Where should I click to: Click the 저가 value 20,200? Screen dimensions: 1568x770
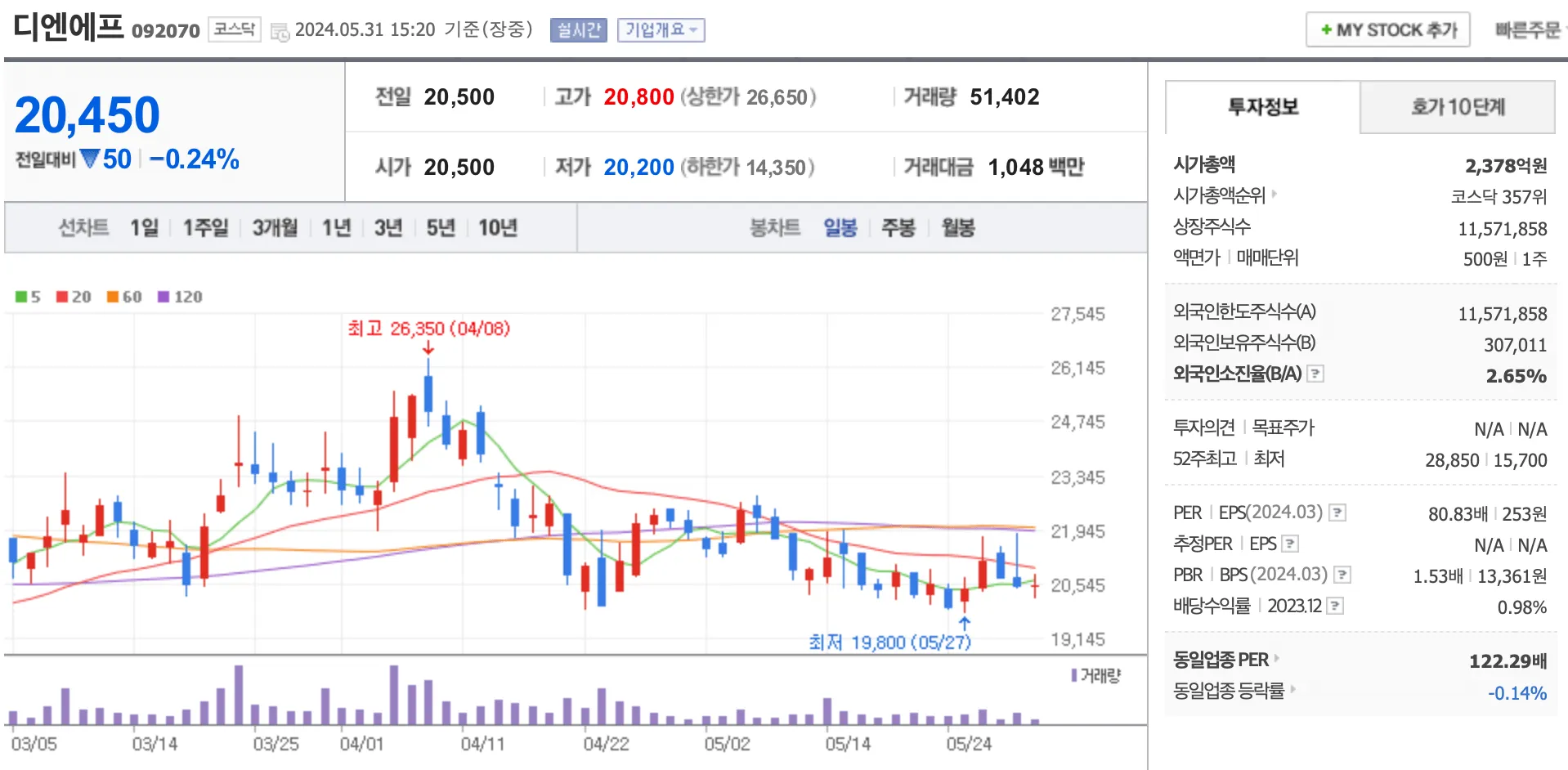point(638,168)
